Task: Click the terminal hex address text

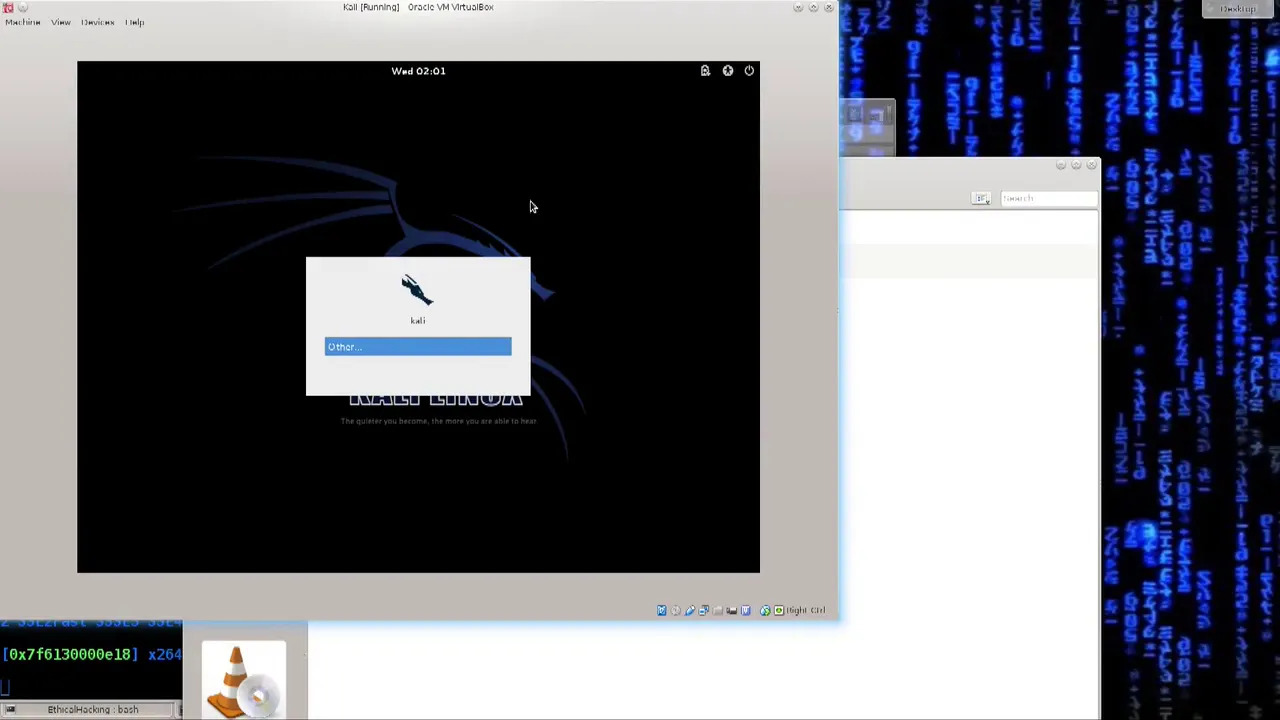Action: point(70,654)
